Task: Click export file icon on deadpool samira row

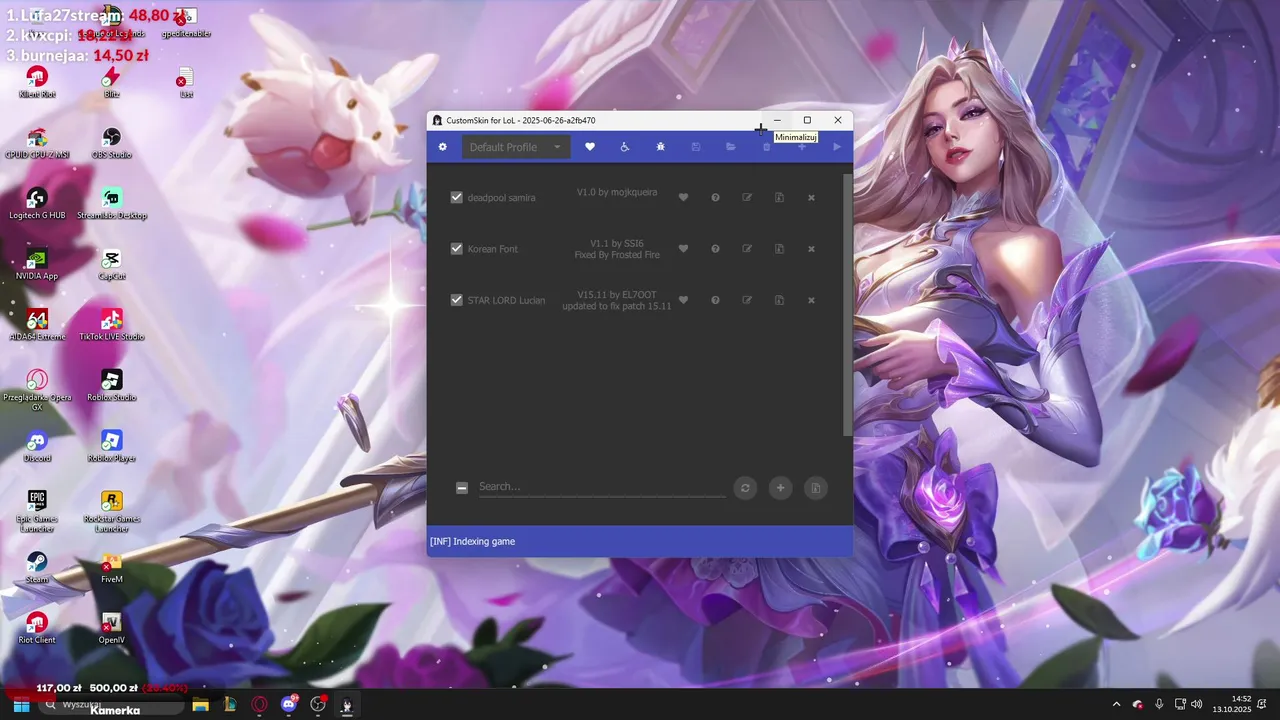Action: pyautogui.click(x=779, y=198)
